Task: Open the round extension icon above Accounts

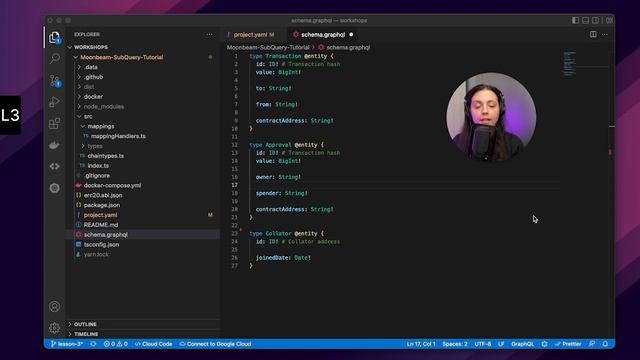Action: [x=54, y=188]
